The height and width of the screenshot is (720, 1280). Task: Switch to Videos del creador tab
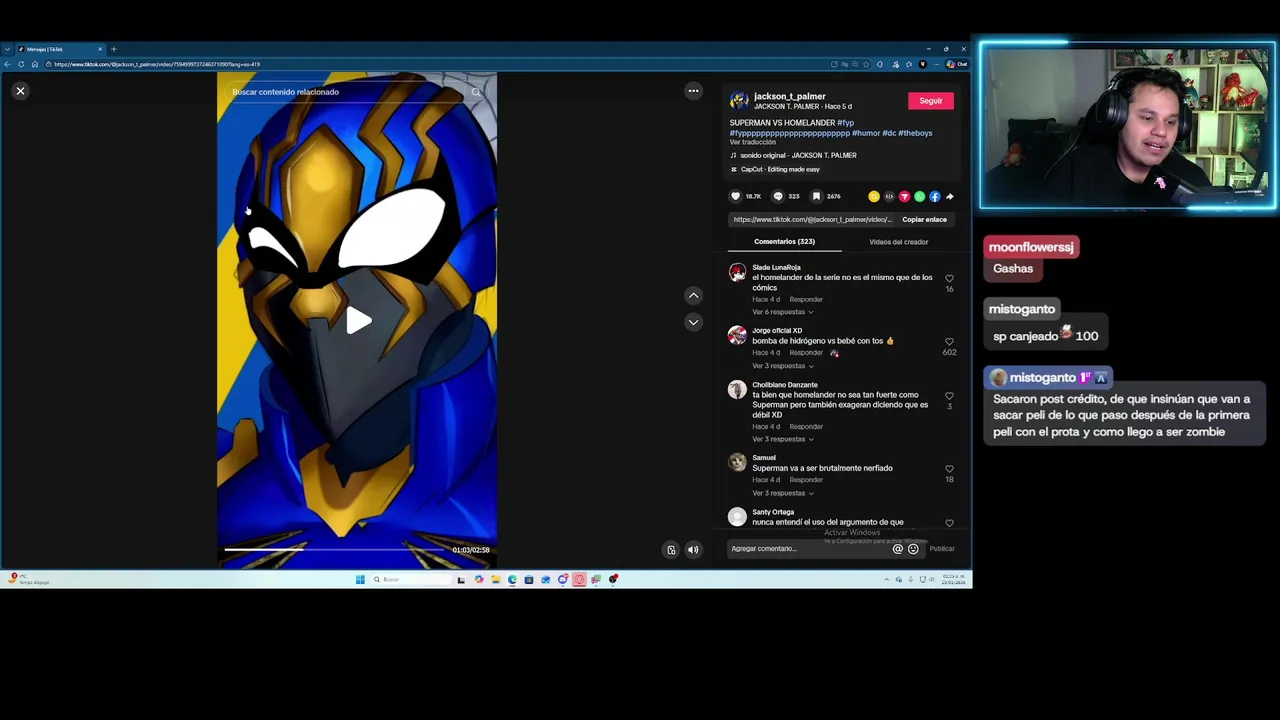[898, 242]
